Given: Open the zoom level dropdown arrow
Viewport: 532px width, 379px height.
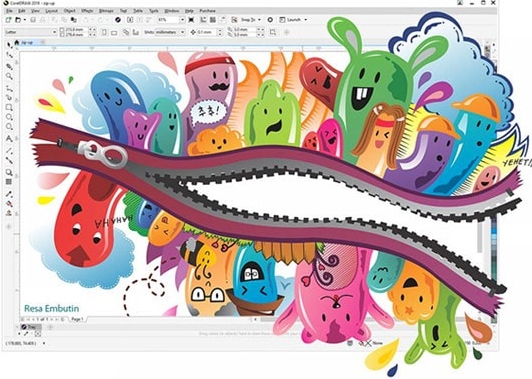Looking at the screenshot, I should (x=183, y=20).
